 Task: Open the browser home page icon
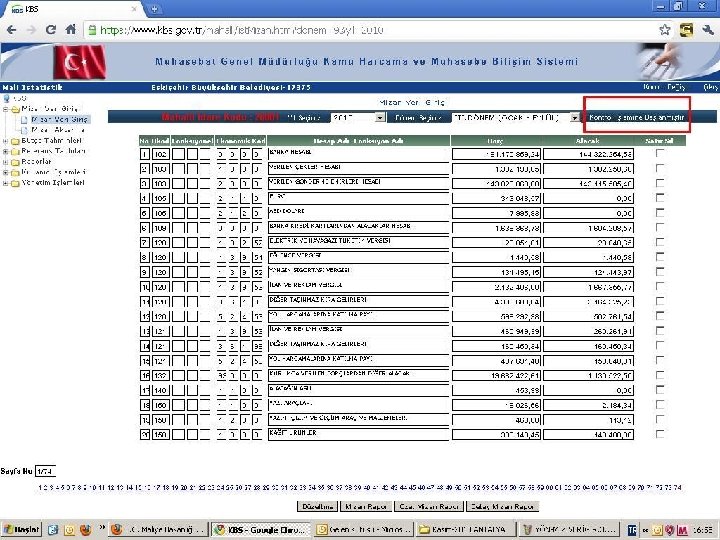(x=71, y=30)
